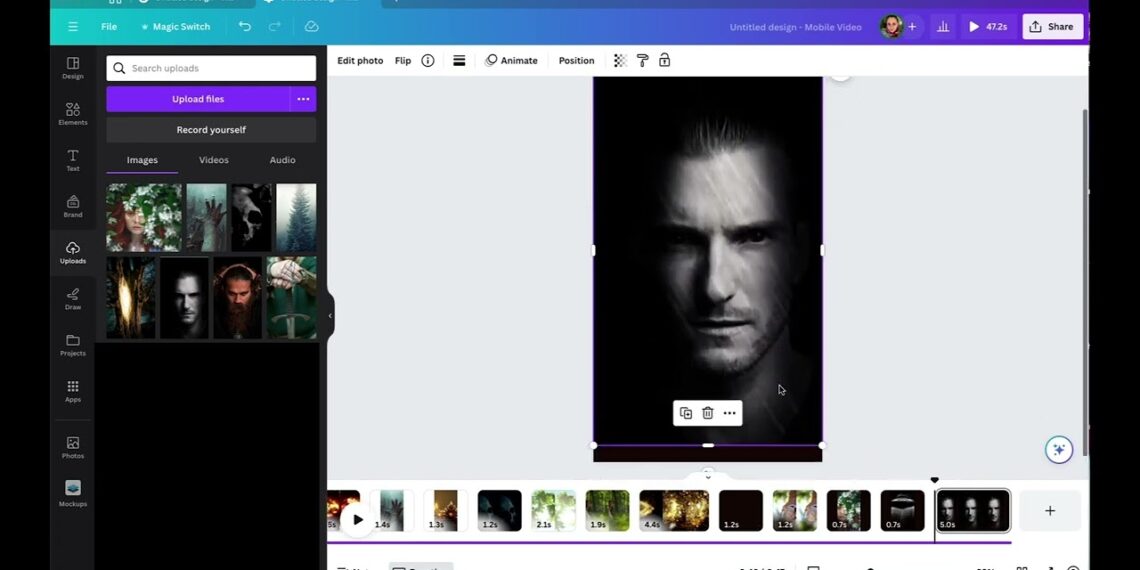This screenshot has height=570, width=1140.
Task: Click the Search uploads field
Action: point(211,68)
